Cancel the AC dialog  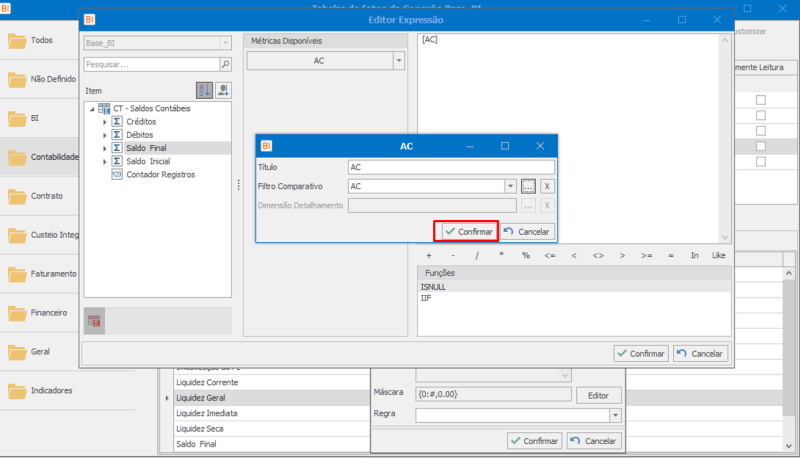[x=527, y=232]
